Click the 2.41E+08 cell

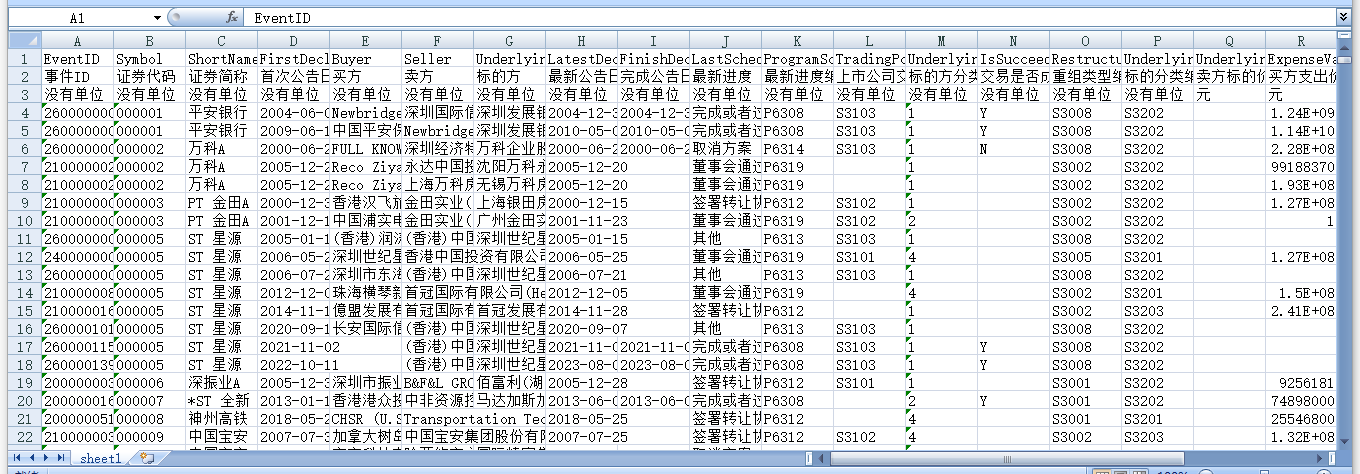point(1301,311)
